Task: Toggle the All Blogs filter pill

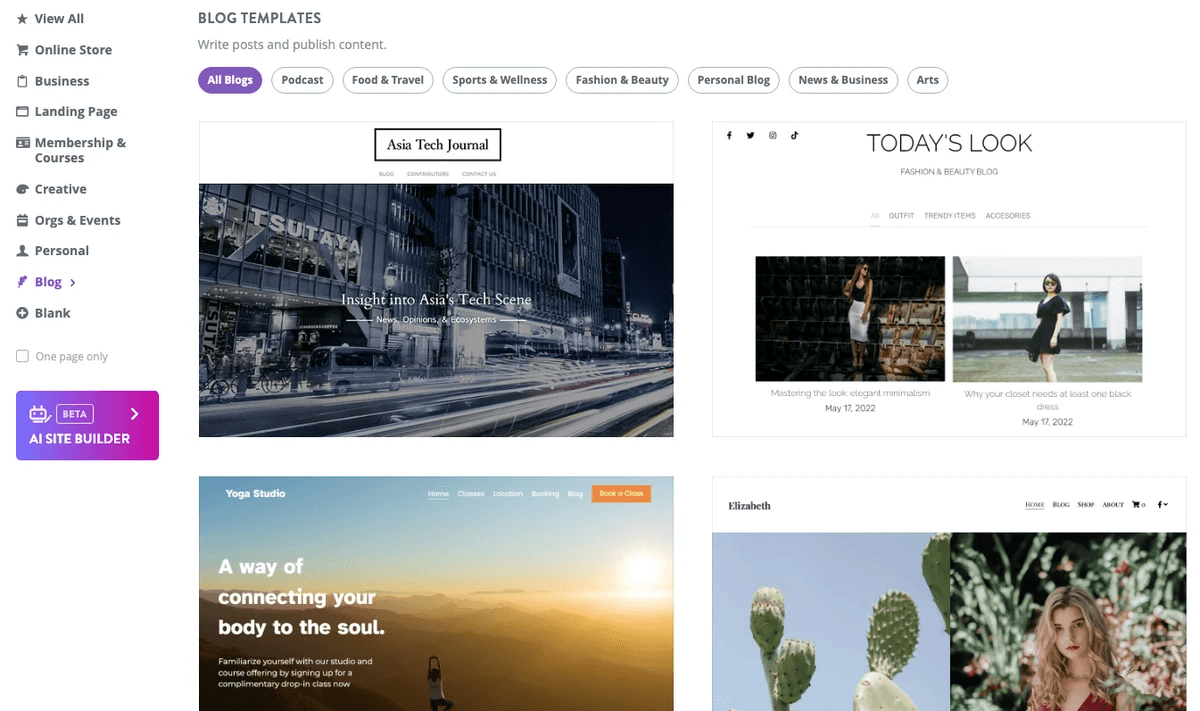Action: click(229, 79)
